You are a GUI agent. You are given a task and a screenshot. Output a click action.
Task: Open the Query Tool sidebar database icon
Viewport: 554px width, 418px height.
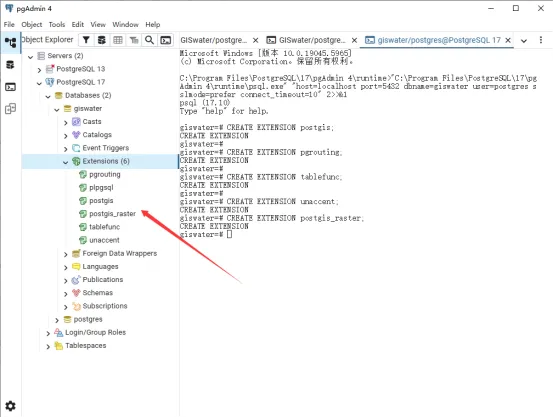(x=10, y=65)
